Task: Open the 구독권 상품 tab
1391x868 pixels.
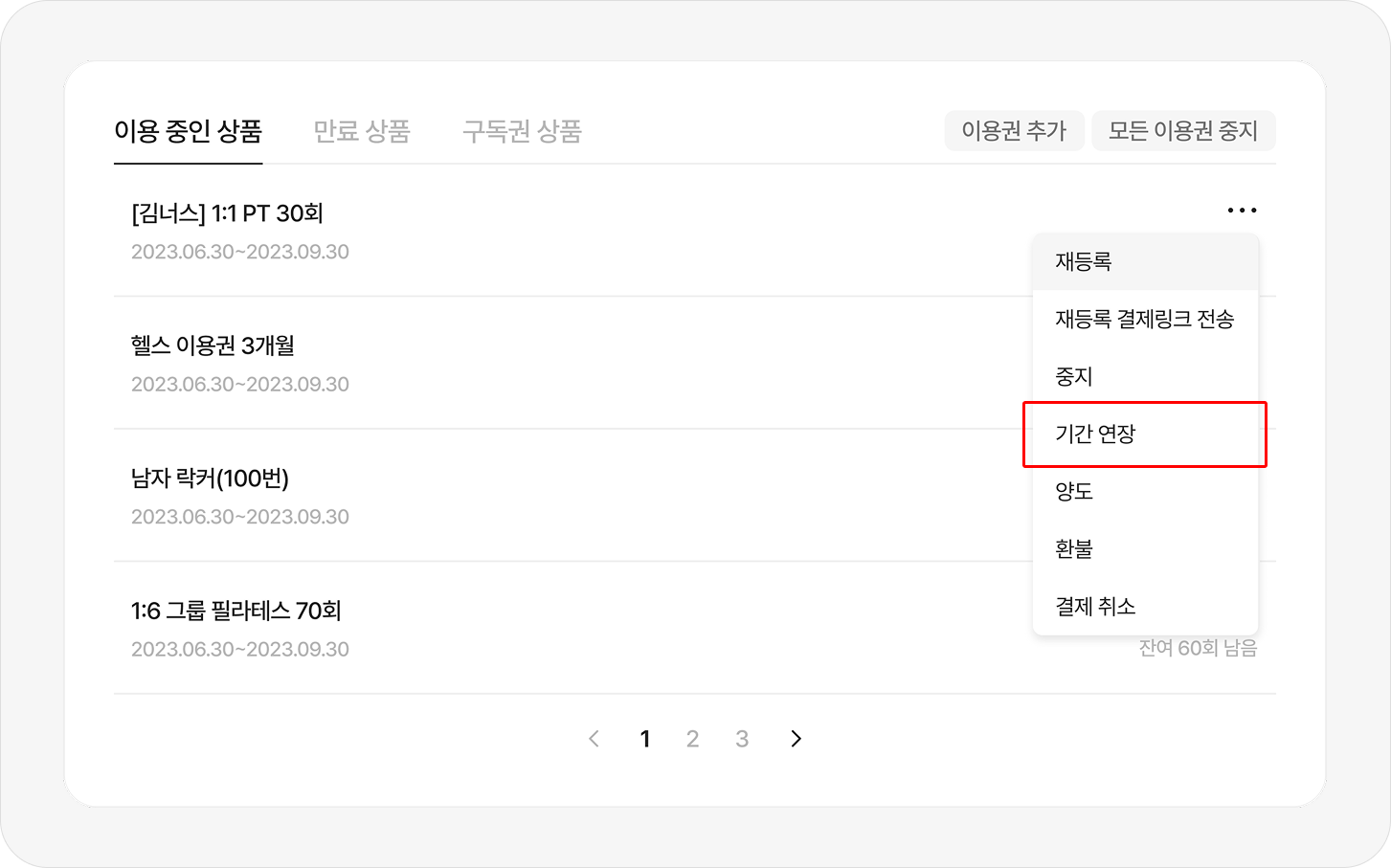Action: [x=522, y=131]
